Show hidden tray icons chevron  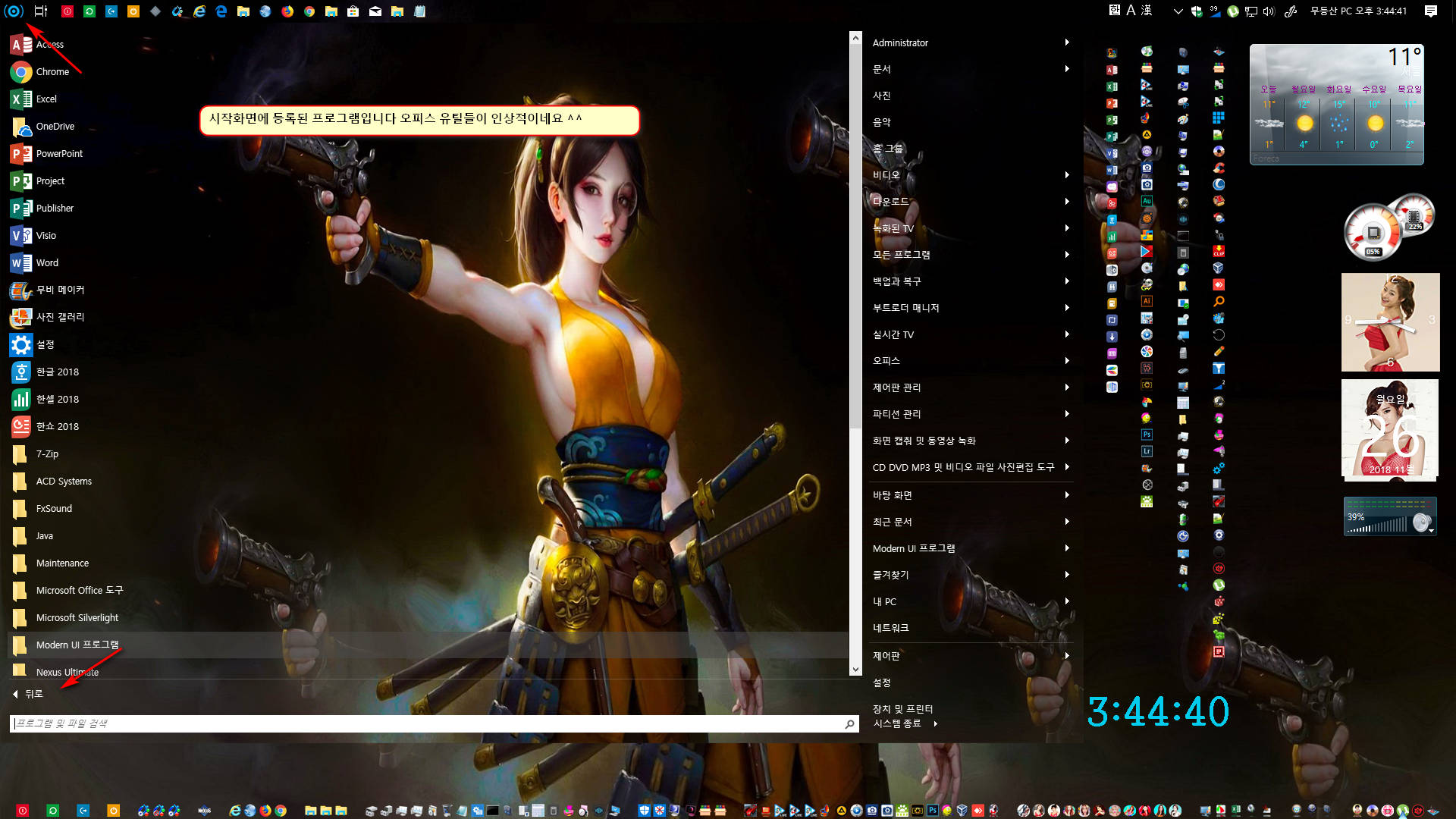point(1178,11)
